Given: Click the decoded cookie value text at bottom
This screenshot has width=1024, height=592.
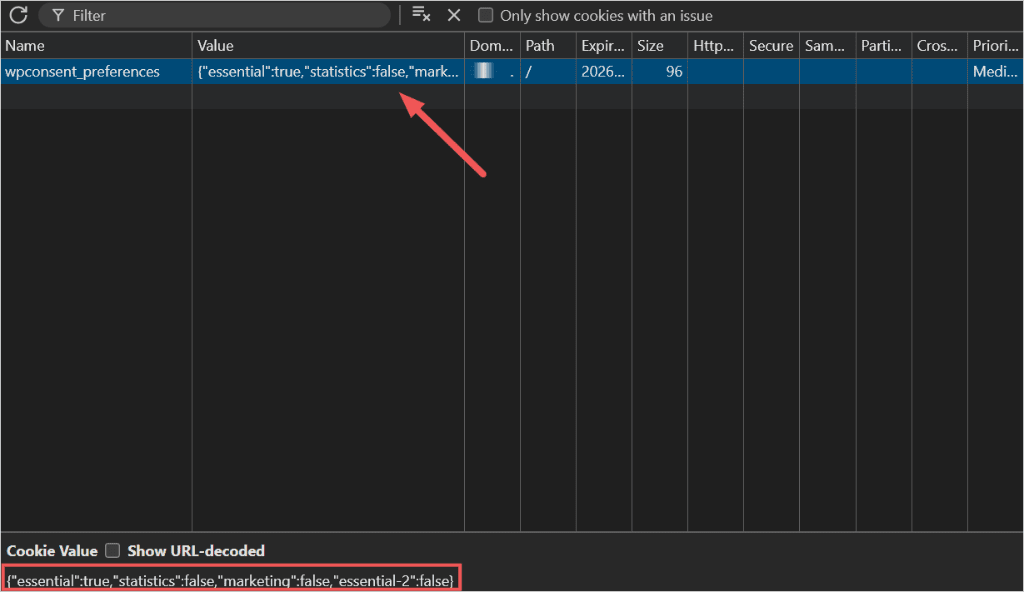Looking at the screenshot, I should pyautogui.click(x=230, y=580).
